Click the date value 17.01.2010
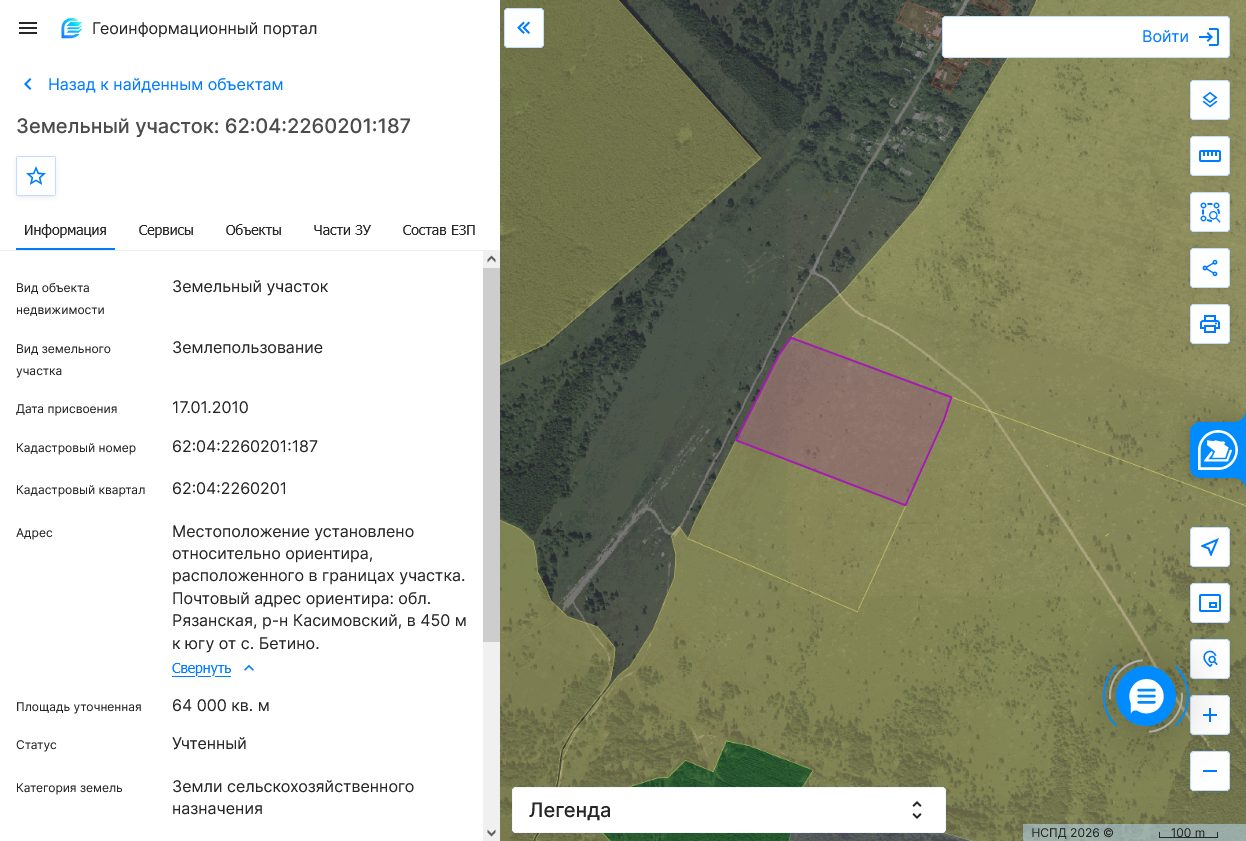 point(210,408)
